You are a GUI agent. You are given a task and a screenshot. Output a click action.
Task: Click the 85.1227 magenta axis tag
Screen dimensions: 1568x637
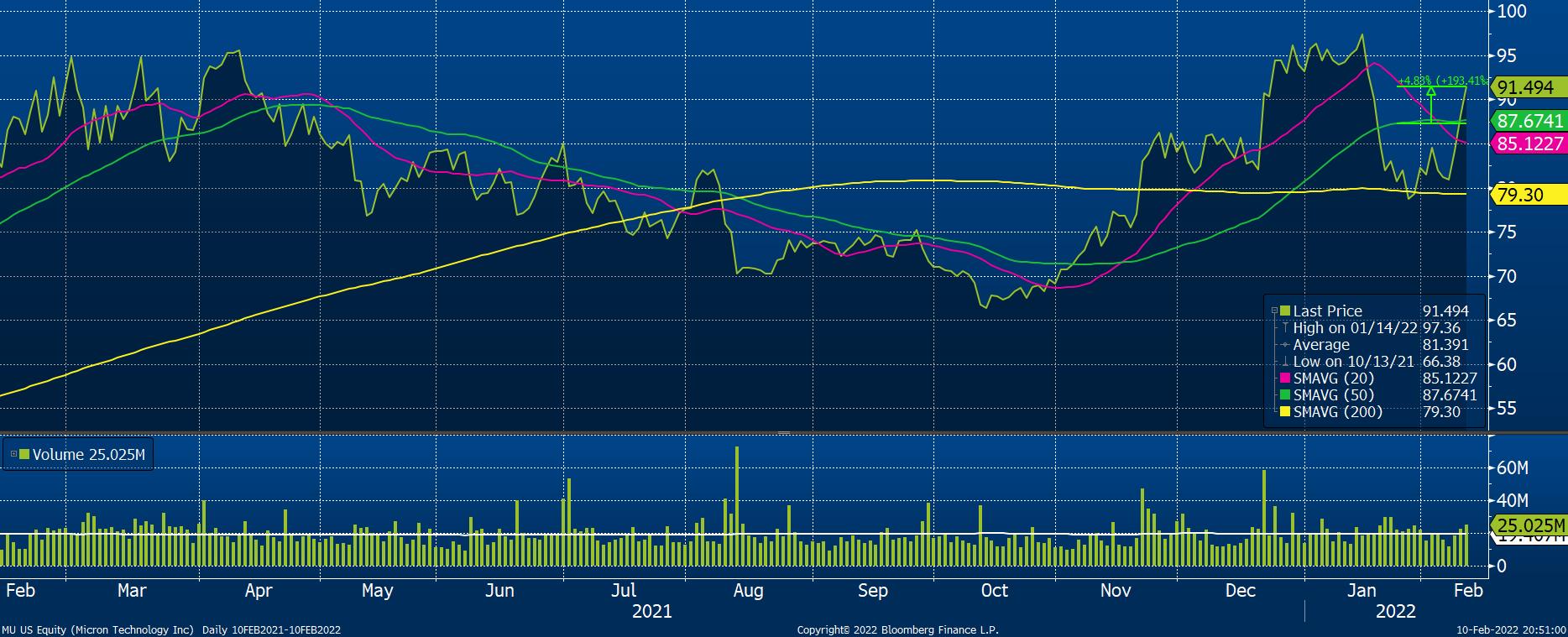(1529, 144)
